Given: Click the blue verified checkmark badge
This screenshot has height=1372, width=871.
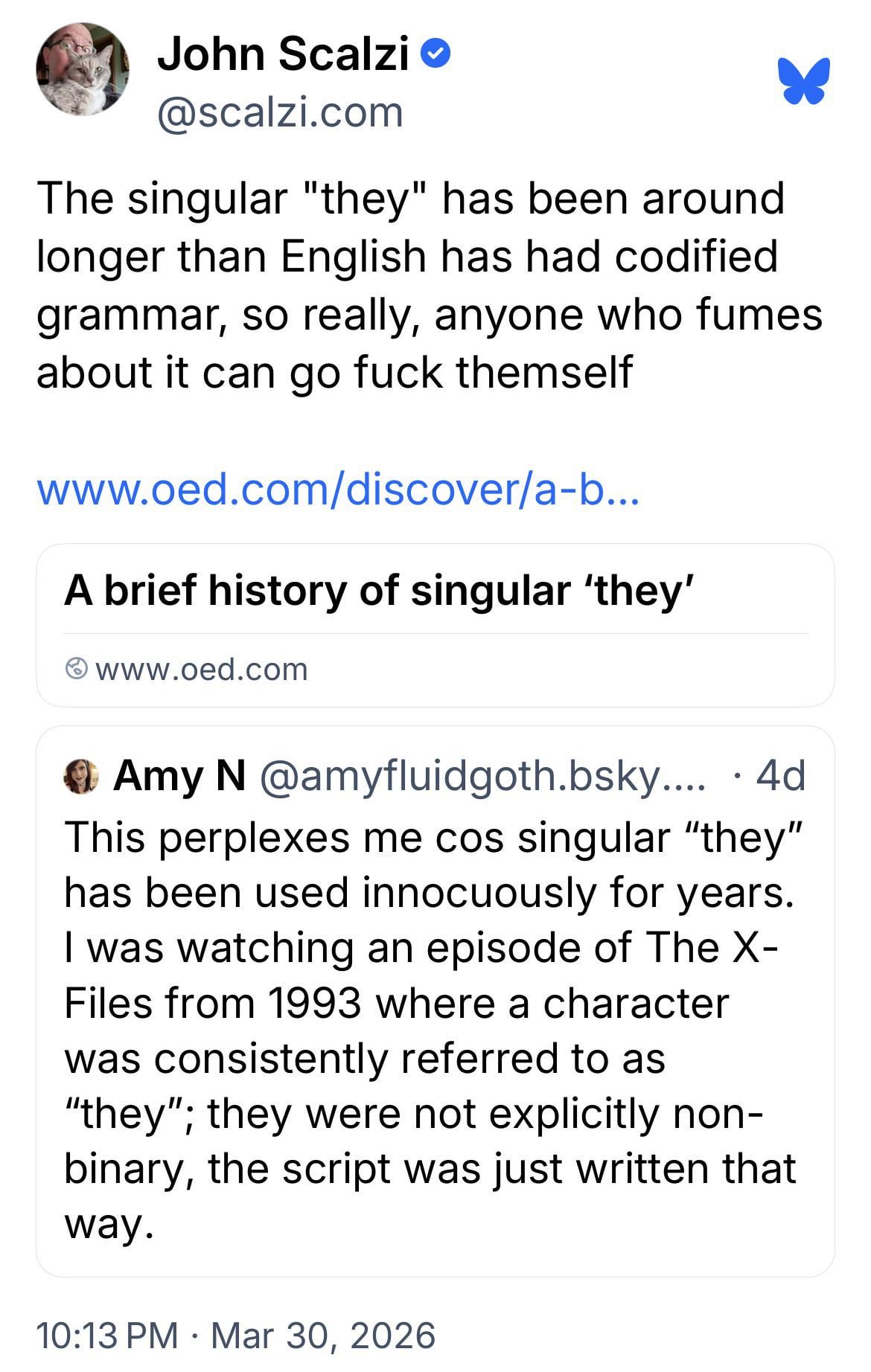Looking at the screenshot, I should tap(435, 54).
